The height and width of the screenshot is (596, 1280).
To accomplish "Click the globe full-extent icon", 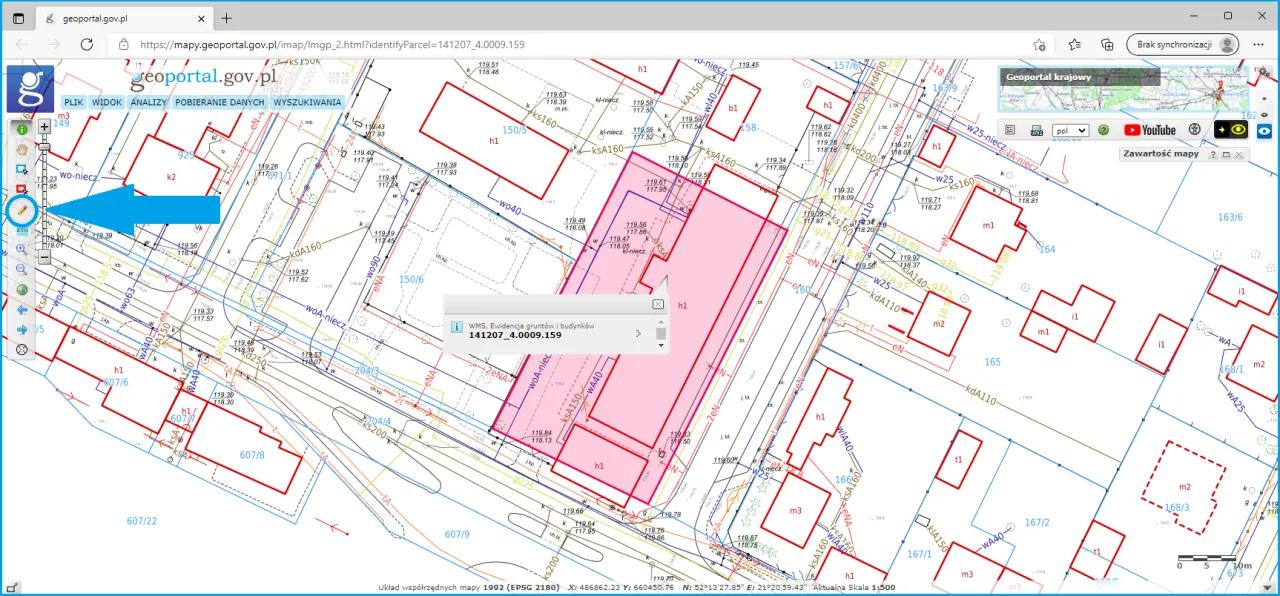I will (22, 288).
